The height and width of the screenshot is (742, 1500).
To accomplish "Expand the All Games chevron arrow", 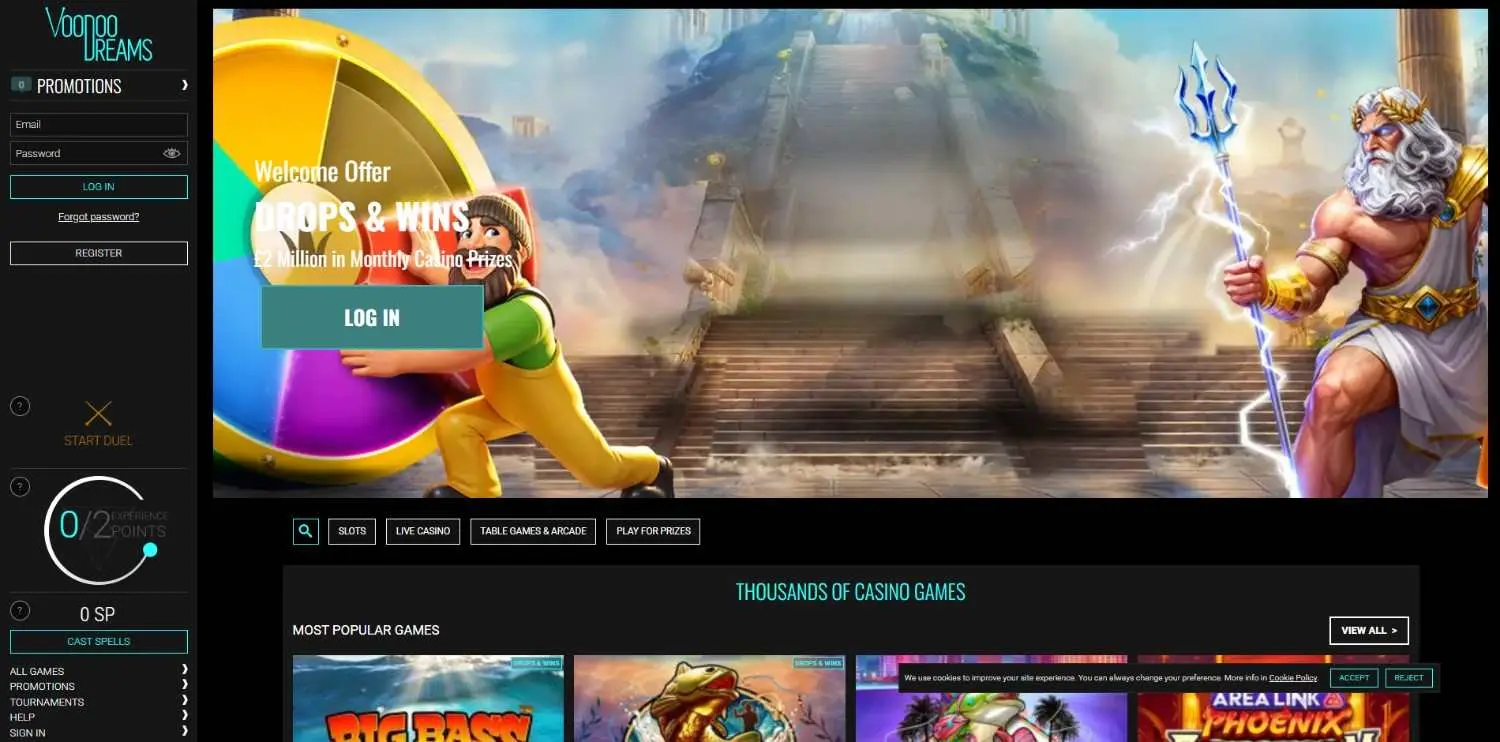I will coord(184,670).
